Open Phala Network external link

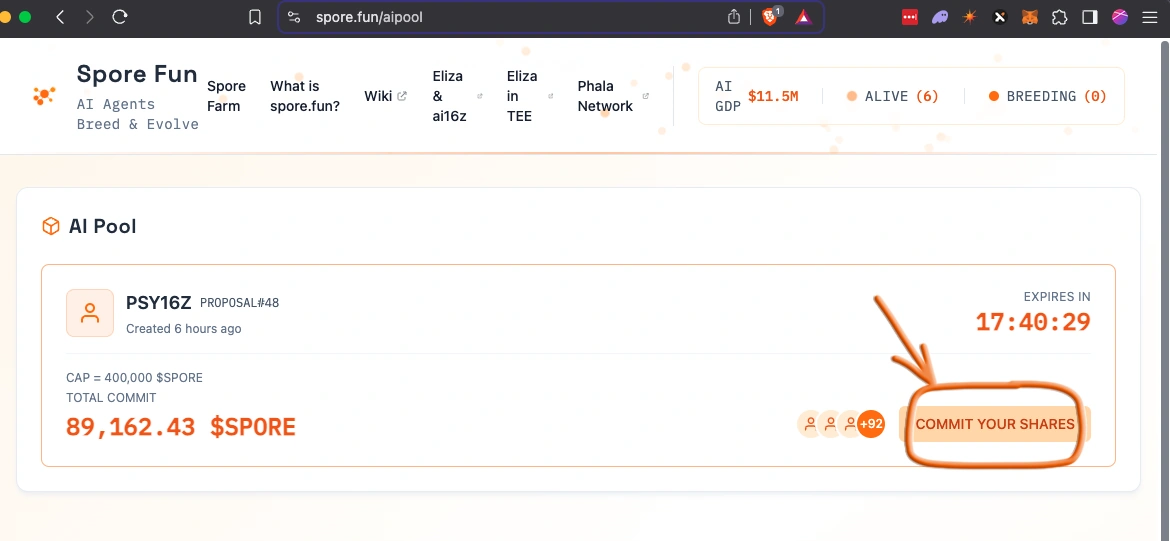613,96
